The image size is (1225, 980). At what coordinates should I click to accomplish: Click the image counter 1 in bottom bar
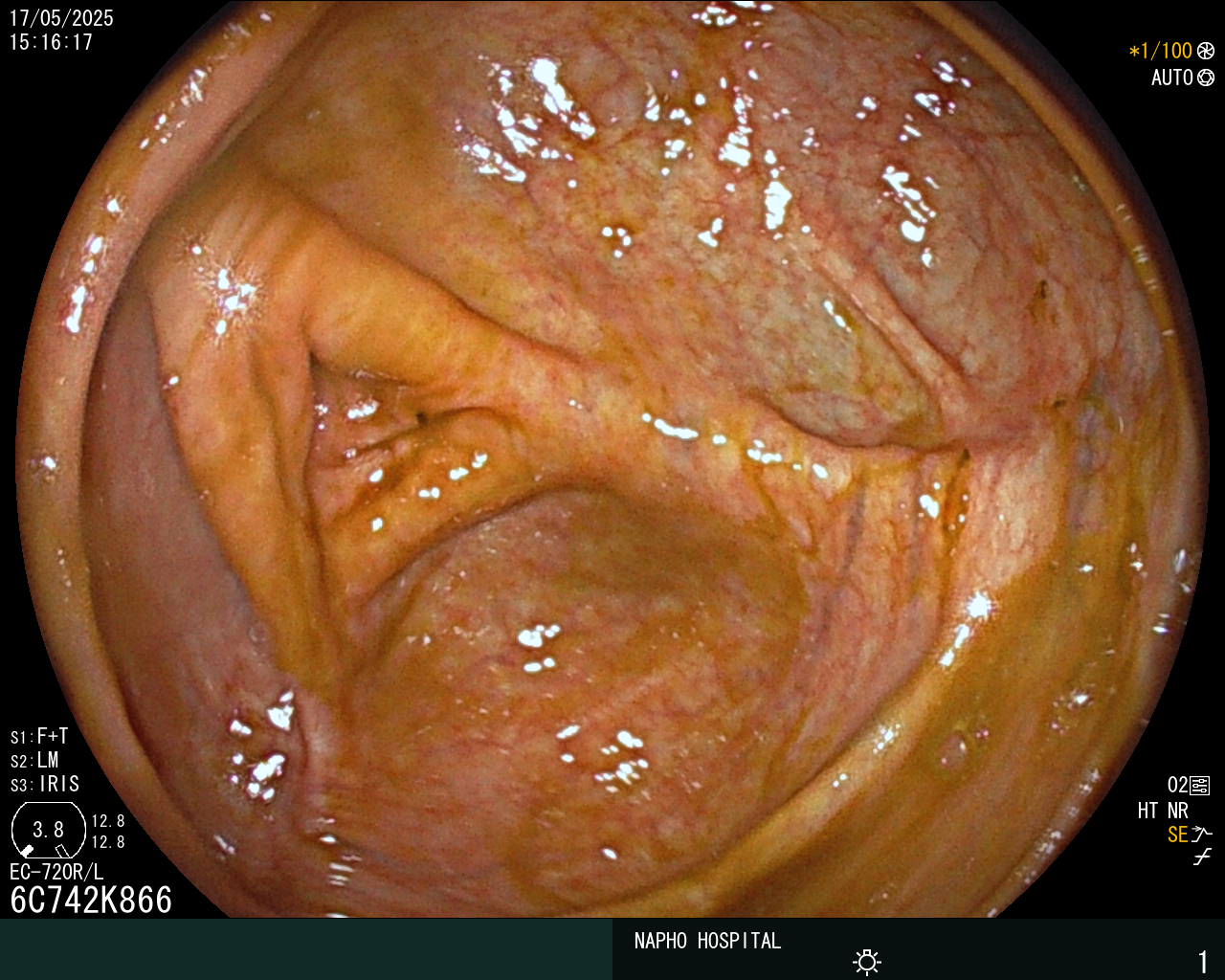point(1203,962)
